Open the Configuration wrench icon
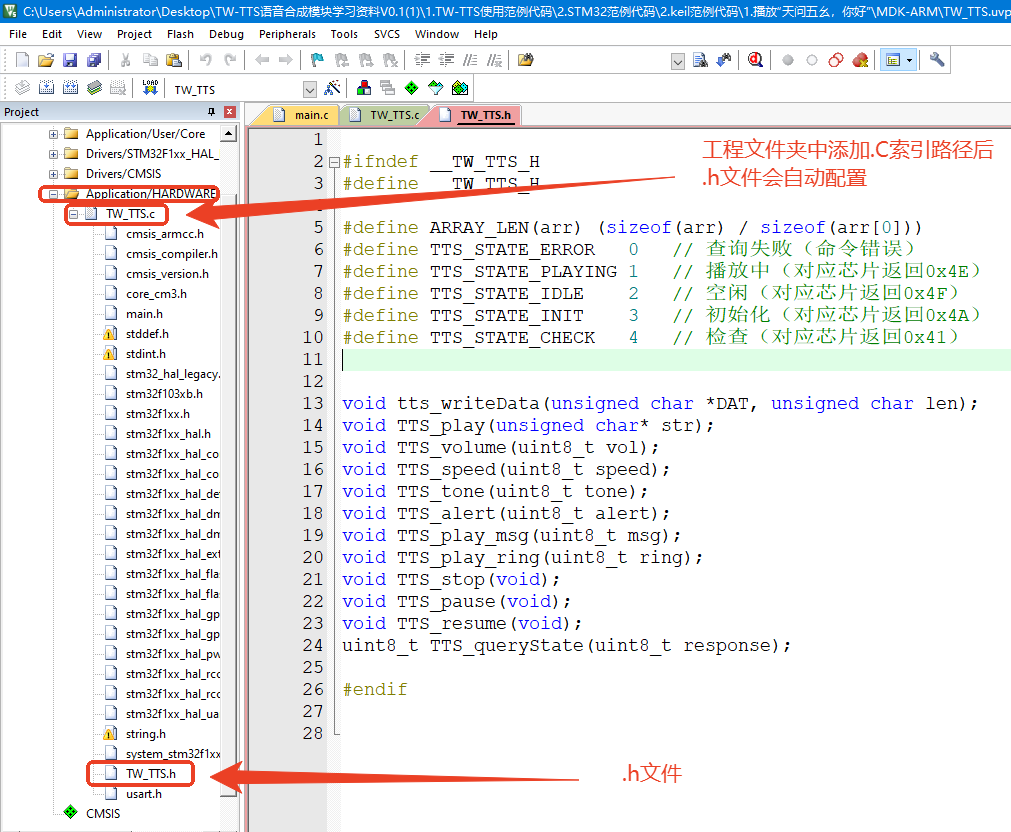The image size is (1011, 832). click(937, 60)
